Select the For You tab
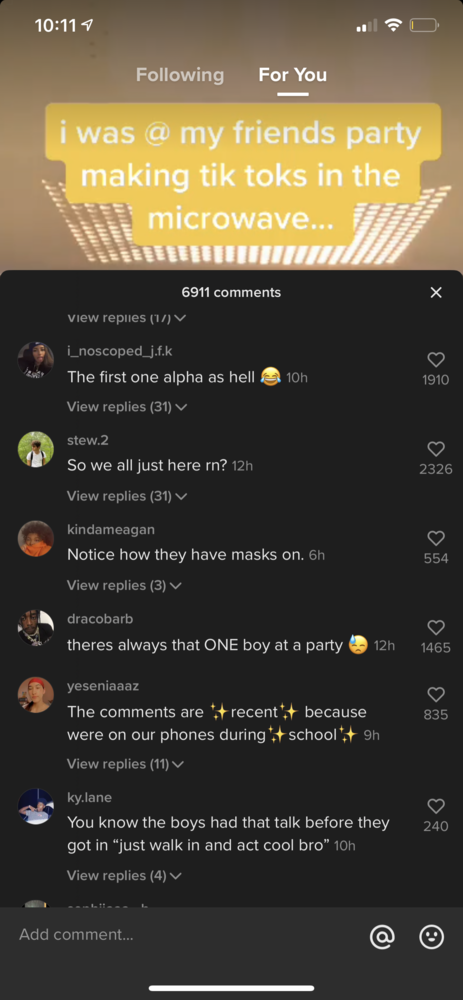 (x=293, y=75)
